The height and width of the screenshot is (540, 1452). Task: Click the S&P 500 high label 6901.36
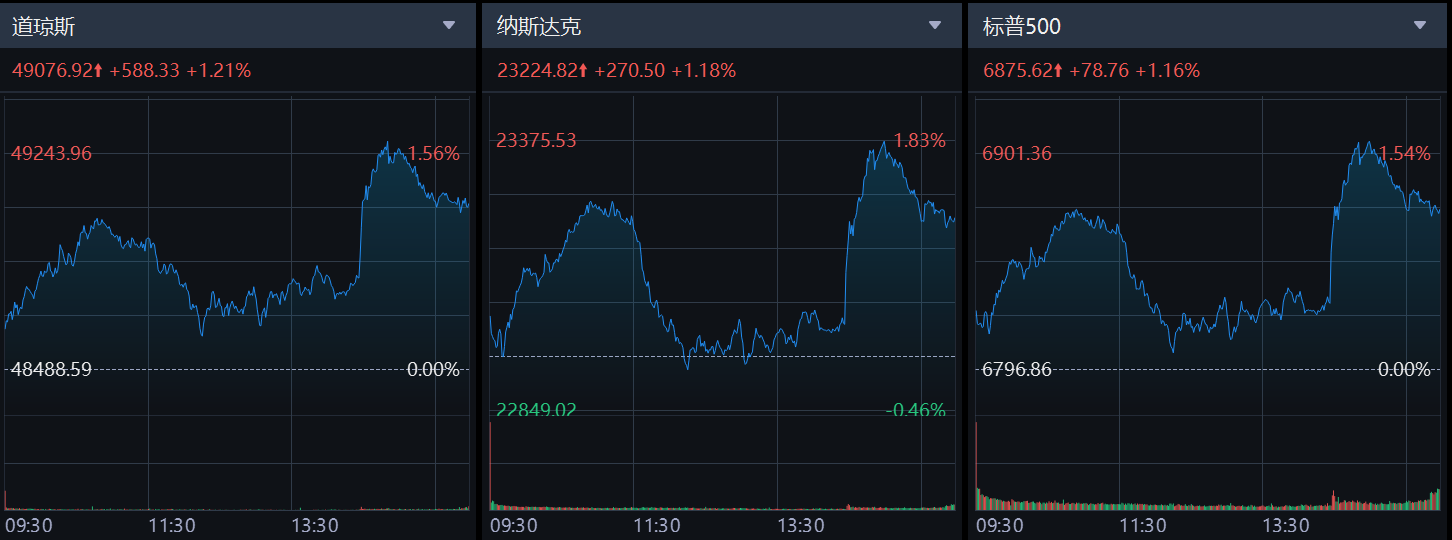[1017, 154]
